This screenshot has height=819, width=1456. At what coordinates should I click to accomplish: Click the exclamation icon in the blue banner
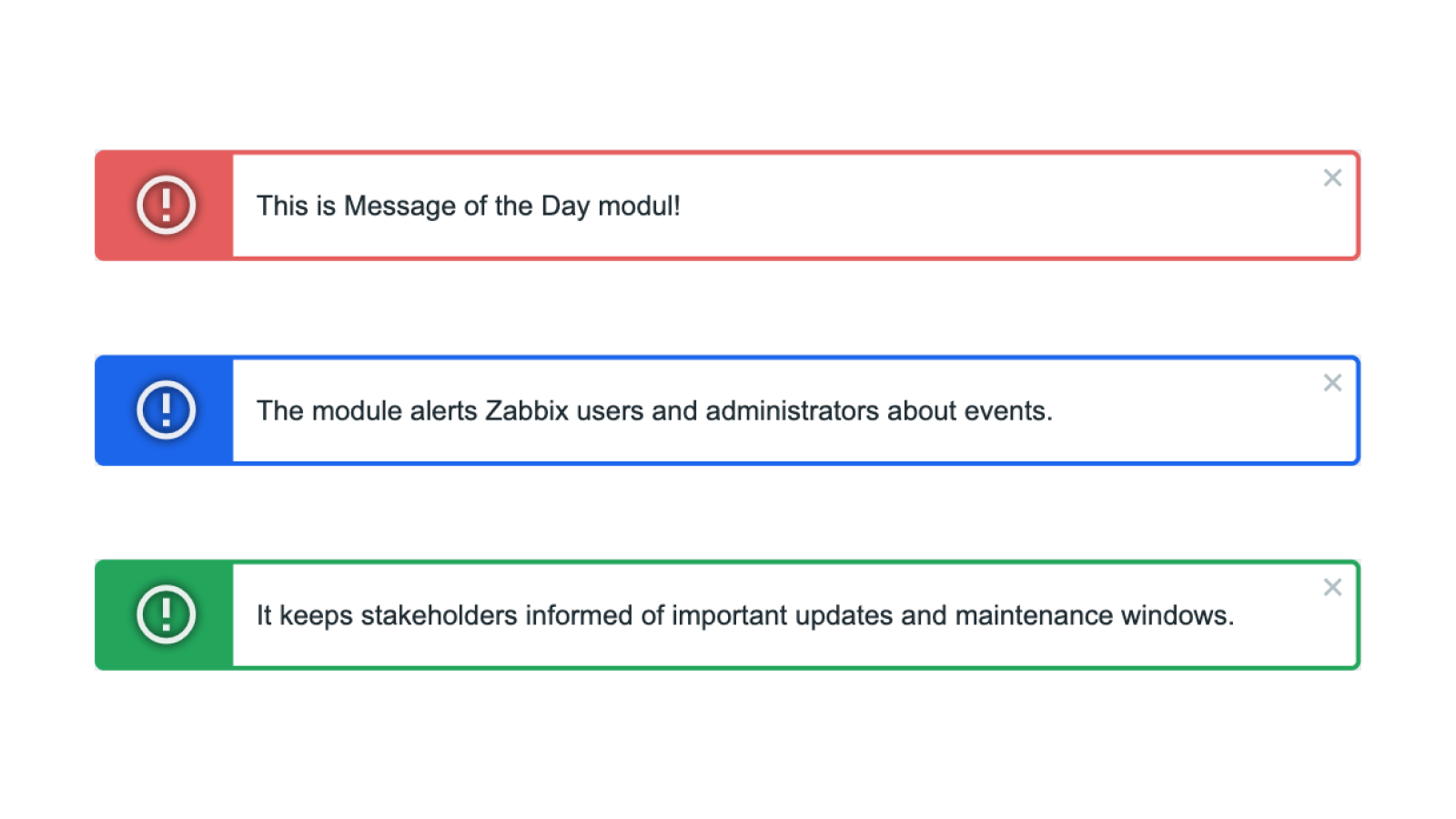tap(166, 409)
